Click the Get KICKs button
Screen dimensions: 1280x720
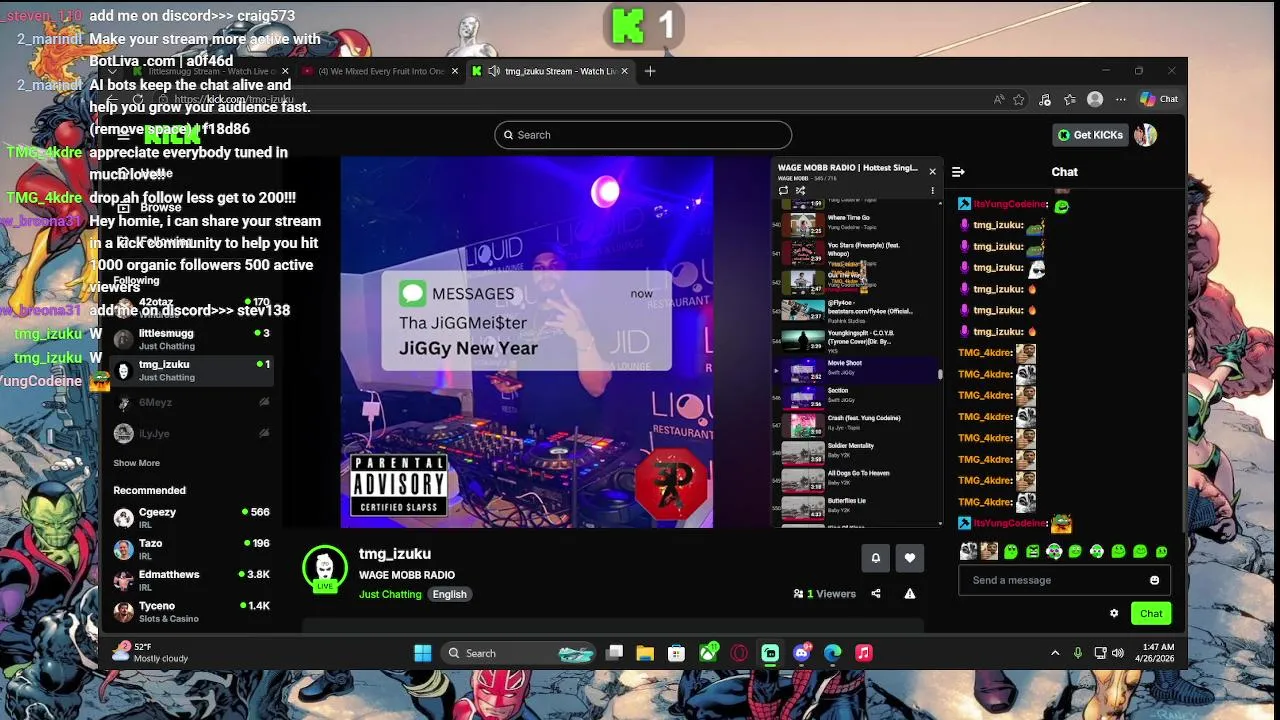pos(1091,135)
